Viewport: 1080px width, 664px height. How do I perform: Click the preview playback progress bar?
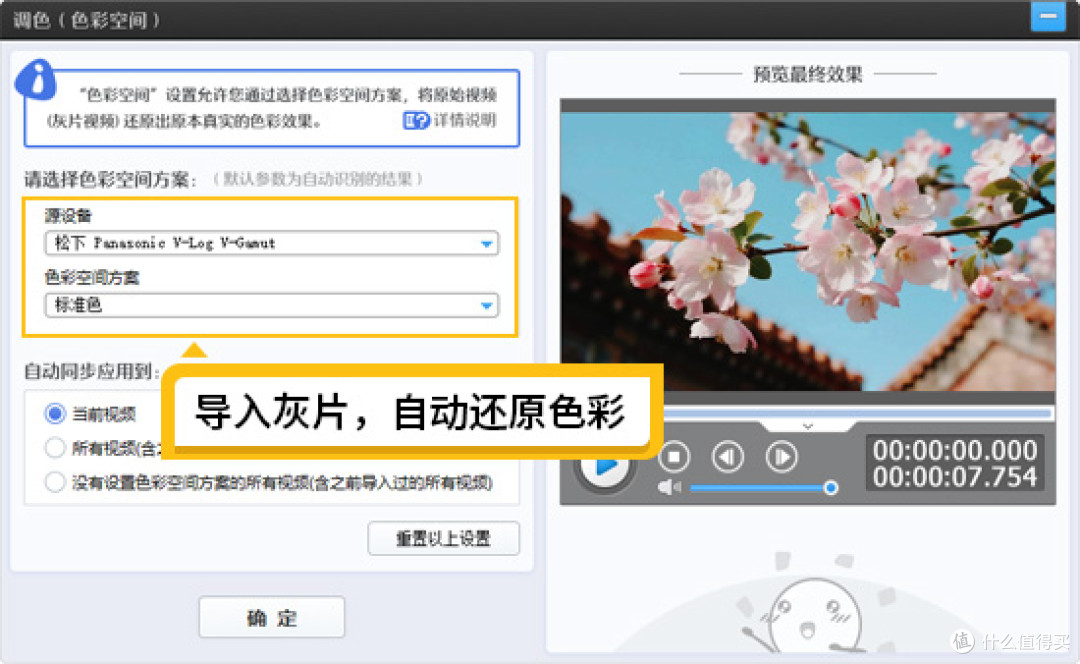pyautogui.click(x=858, y=413)
